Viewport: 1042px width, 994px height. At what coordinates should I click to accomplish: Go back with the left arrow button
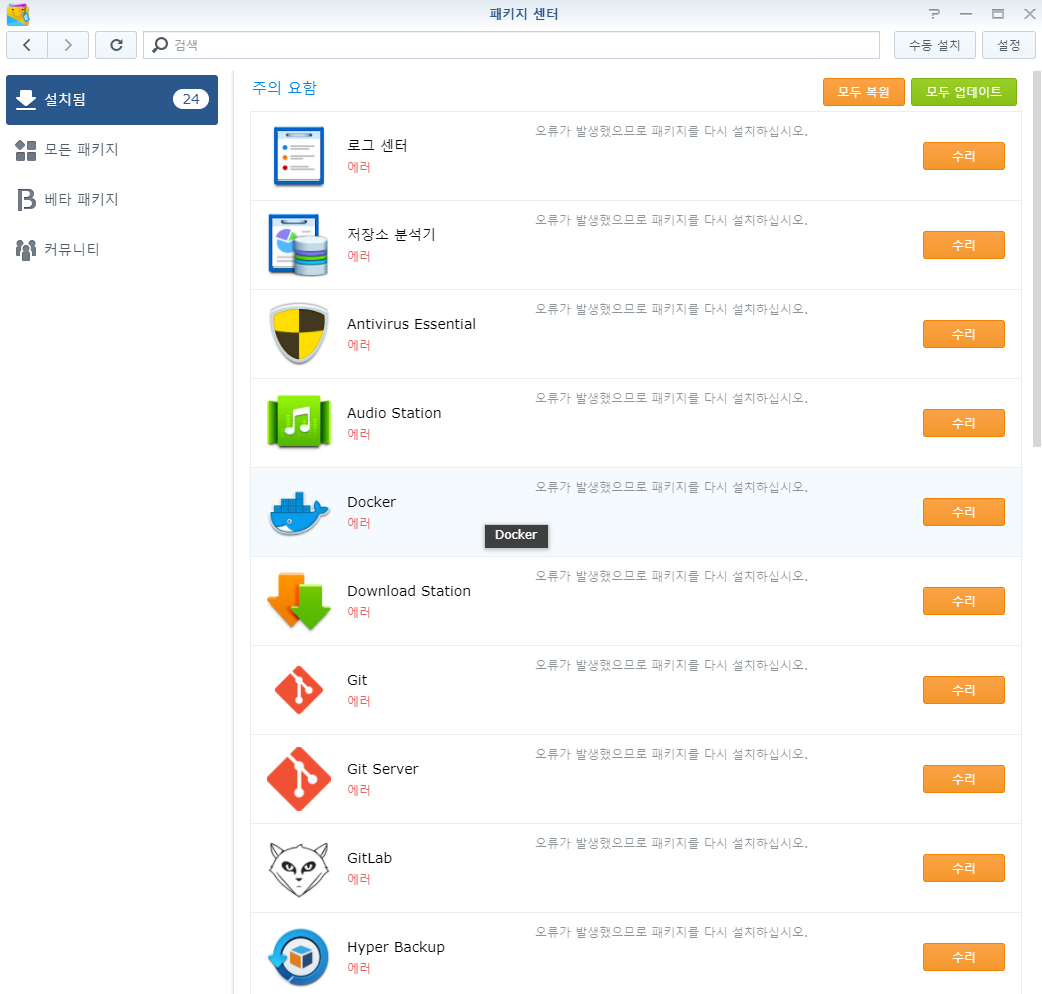click(x=27, y=45)
